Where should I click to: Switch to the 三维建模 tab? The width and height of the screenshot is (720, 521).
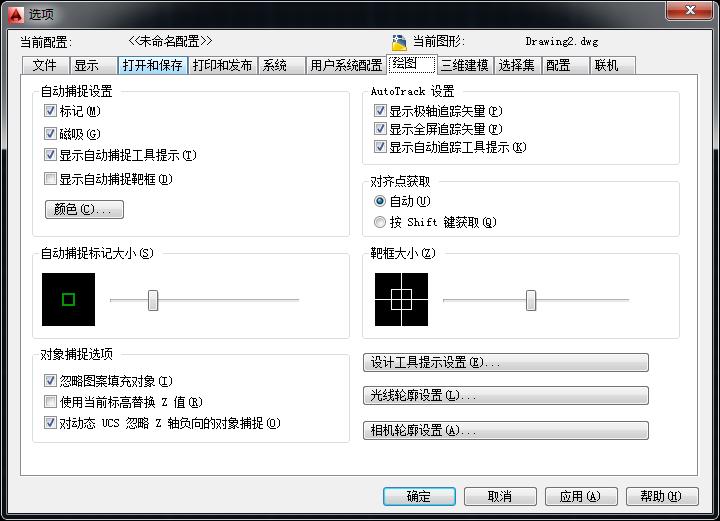coord(465,65)
